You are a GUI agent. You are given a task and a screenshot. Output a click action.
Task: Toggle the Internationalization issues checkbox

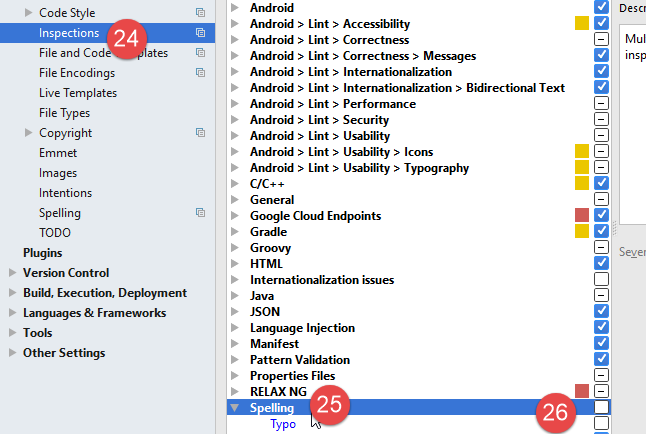click(x=601, y=280)
